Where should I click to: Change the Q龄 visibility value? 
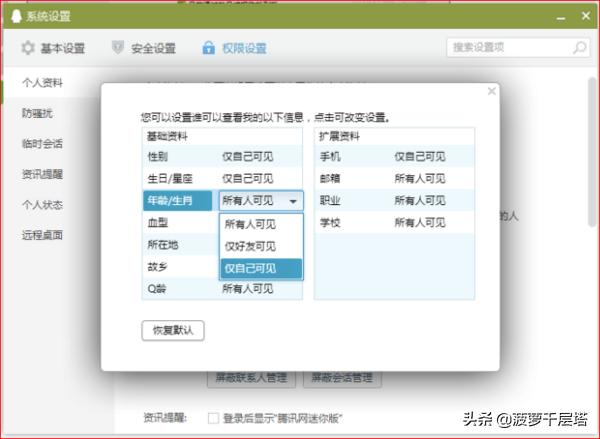248,289
